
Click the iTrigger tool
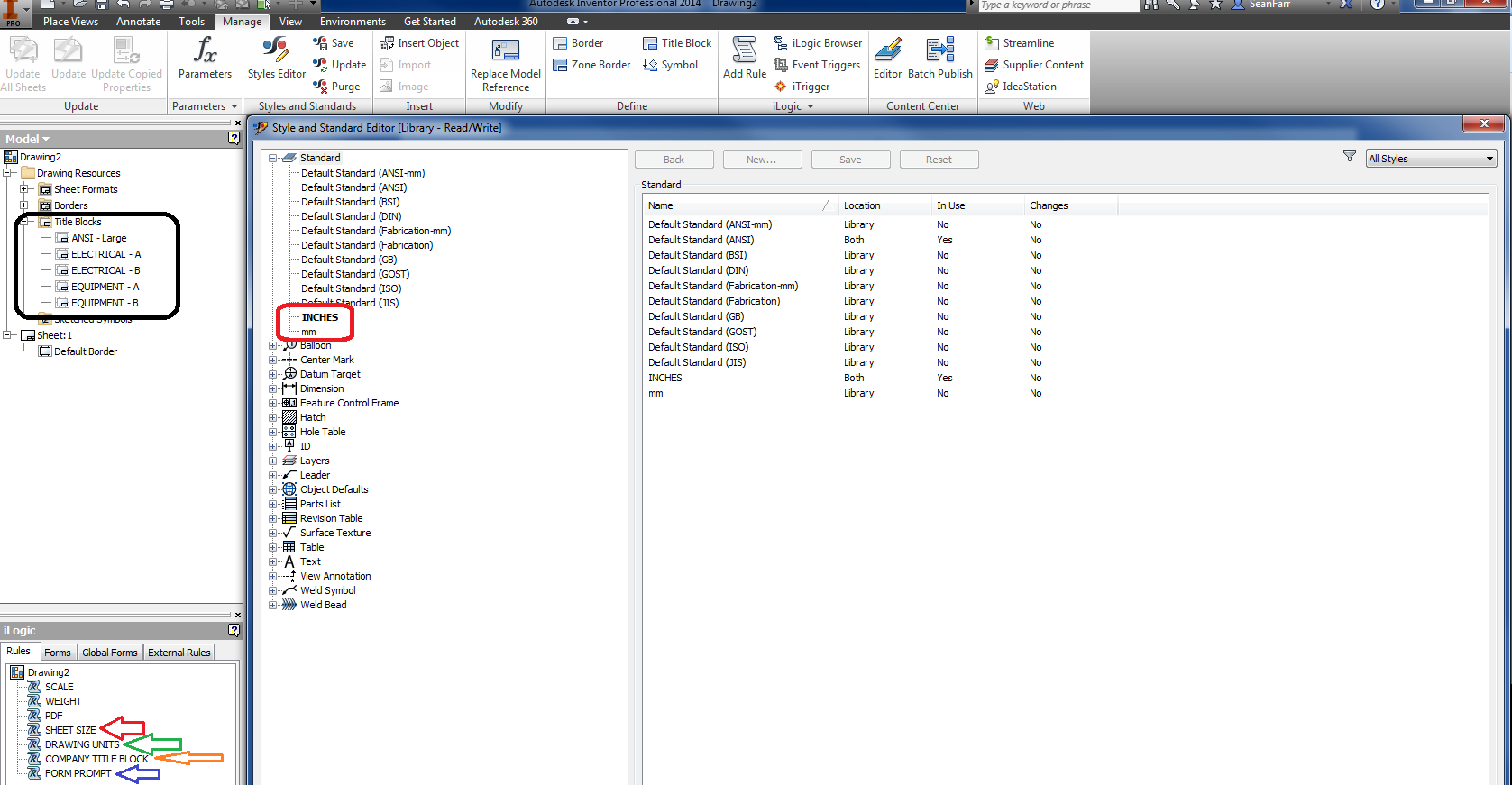coord(802,87)
